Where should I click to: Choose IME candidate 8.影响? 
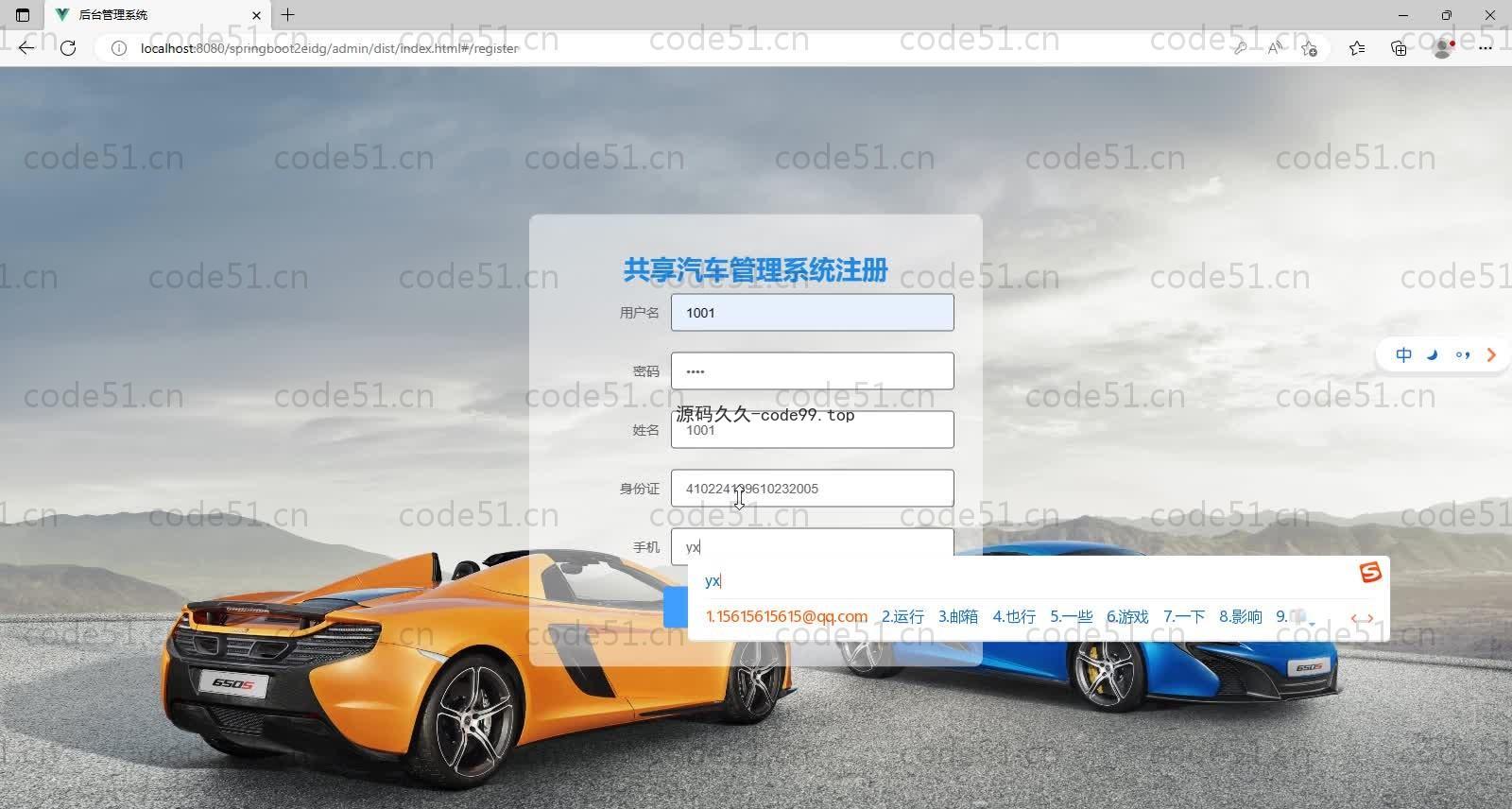click(1241, 616)
